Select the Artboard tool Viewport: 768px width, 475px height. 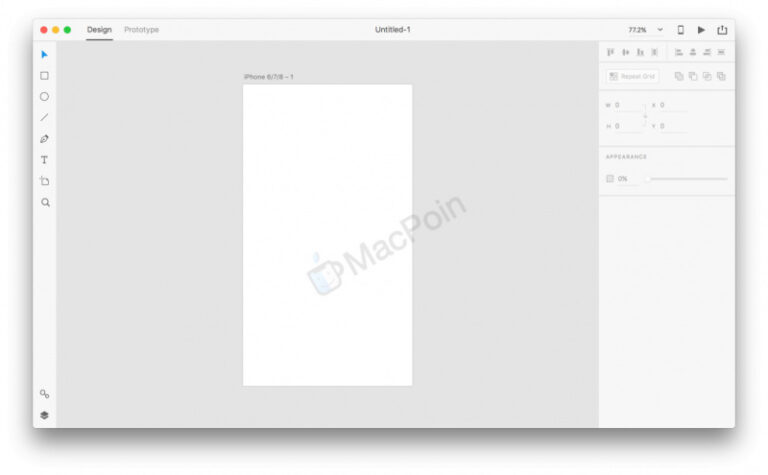[44, 181]
